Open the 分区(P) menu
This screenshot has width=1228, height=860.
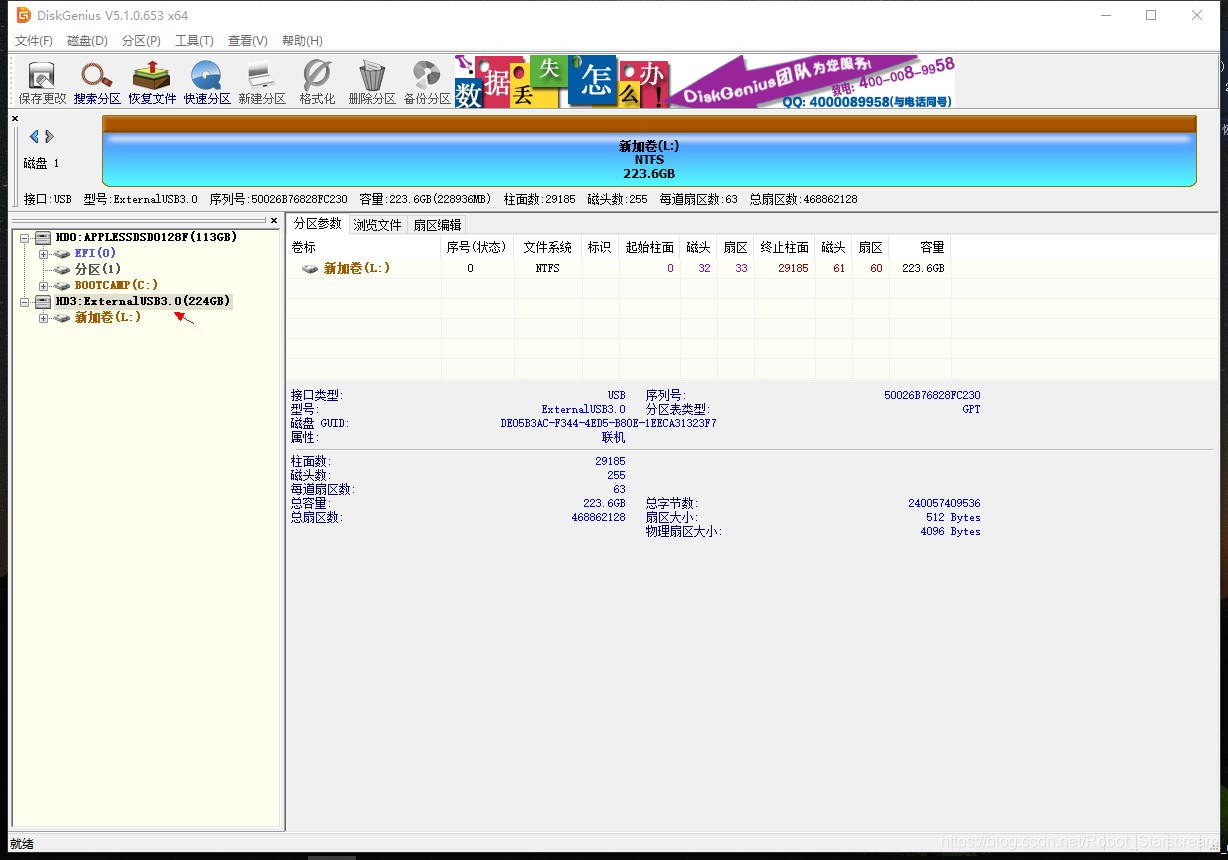point(141,41)
